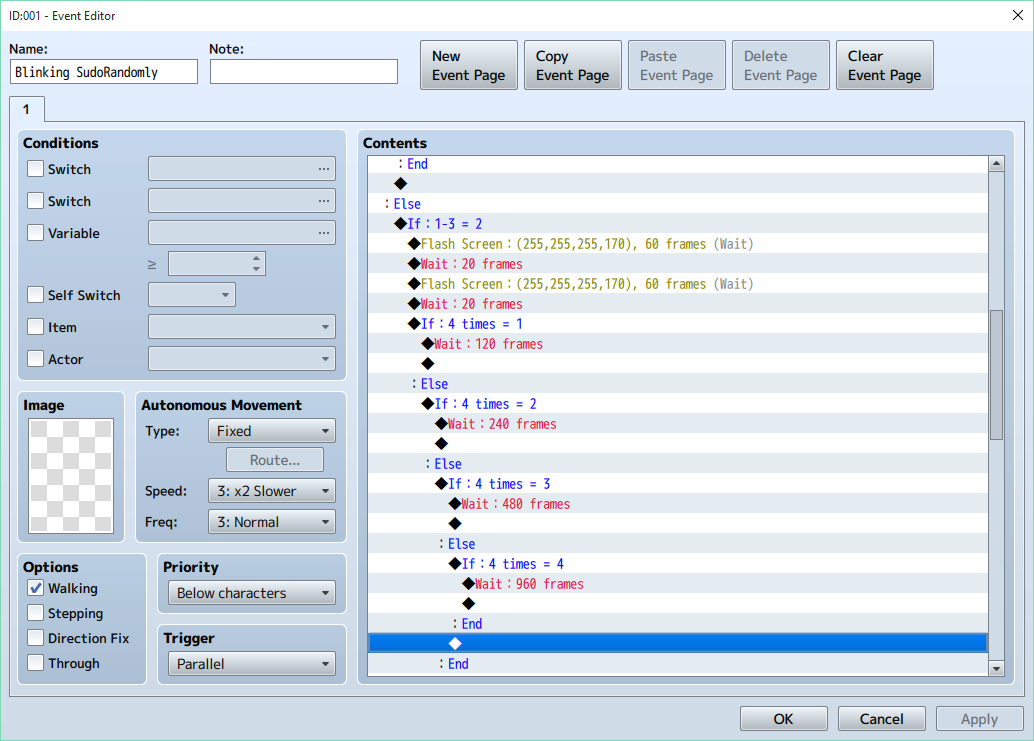
Task: Open the Priority dropdown showing Below characters
Action: [x=252, y=593]
